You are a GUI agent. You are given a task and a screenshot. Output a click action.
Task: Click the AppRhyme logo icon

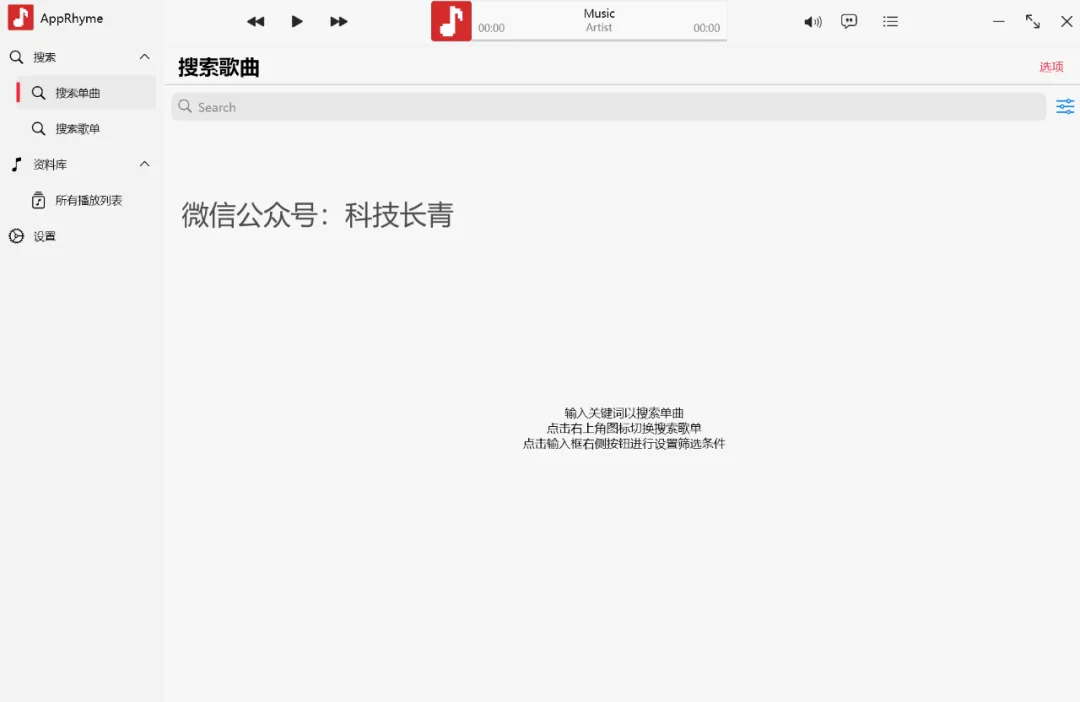(20, 18)
